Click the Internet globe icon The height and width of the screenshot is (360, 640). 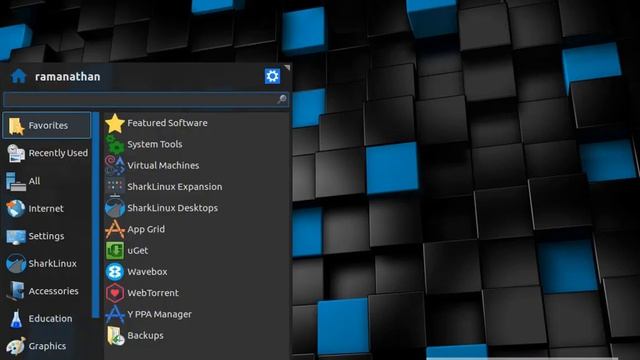pos(16,209)
